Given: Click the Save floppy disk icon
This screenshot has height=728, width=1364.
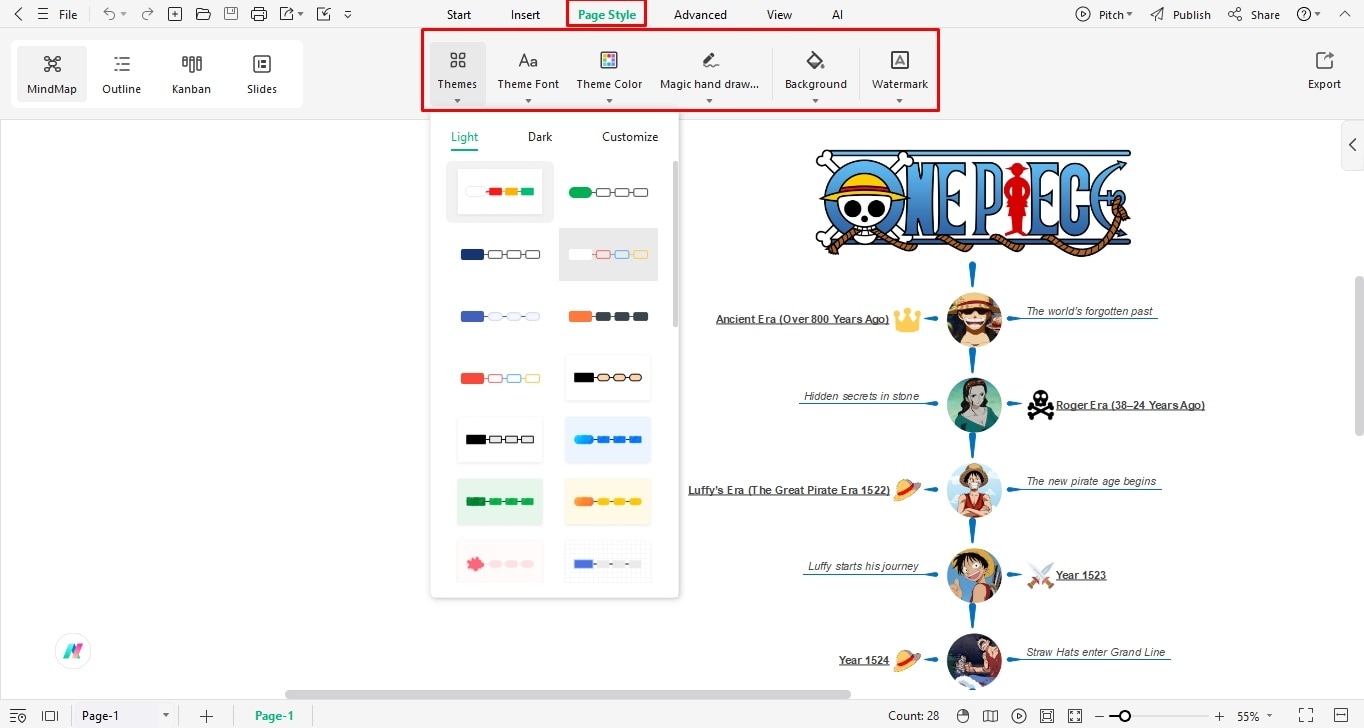Looking at the screenshot, I should [x=231, y=15].
